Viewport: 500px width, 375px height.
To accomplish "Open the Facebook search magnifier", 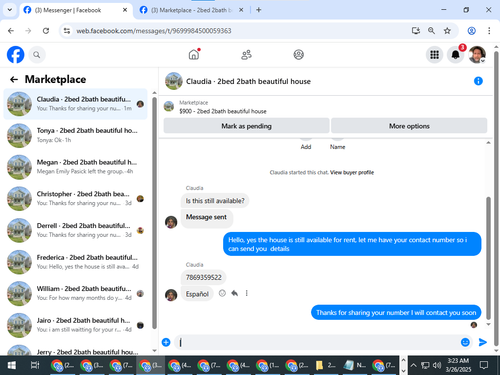I will [37, 55].
